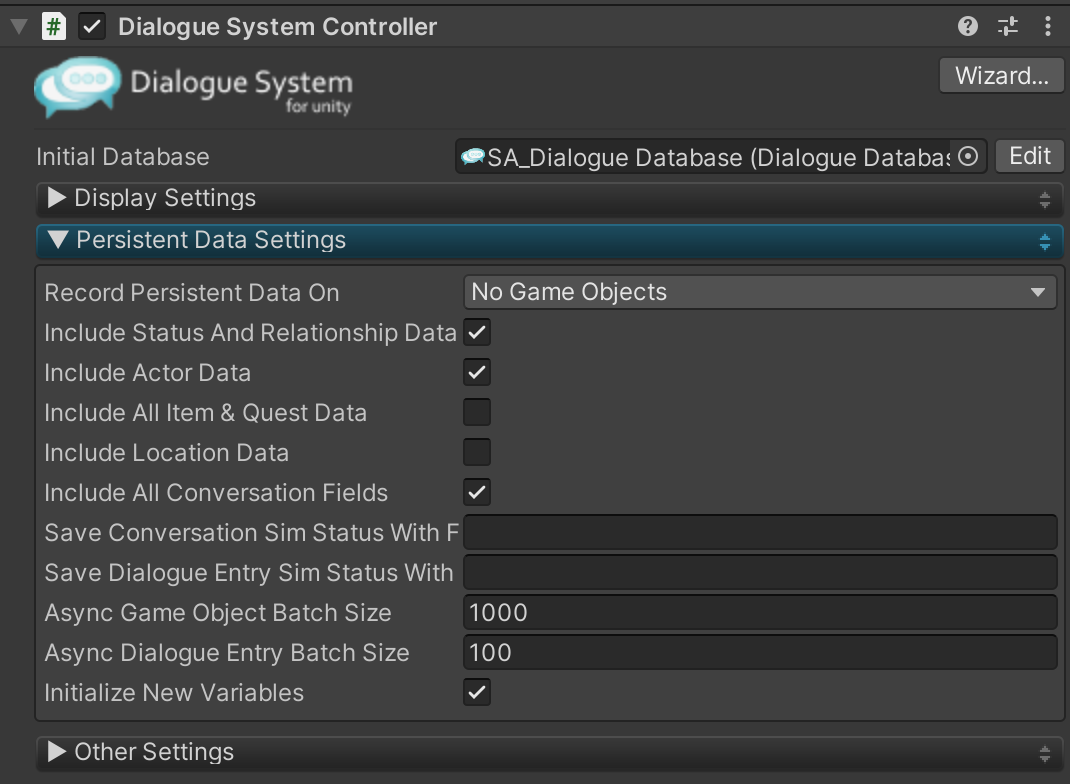Click the Persistent Data Settings reorder handle icon
The width and height of the screenshot is (1070, 784).
coord(1045,242)
